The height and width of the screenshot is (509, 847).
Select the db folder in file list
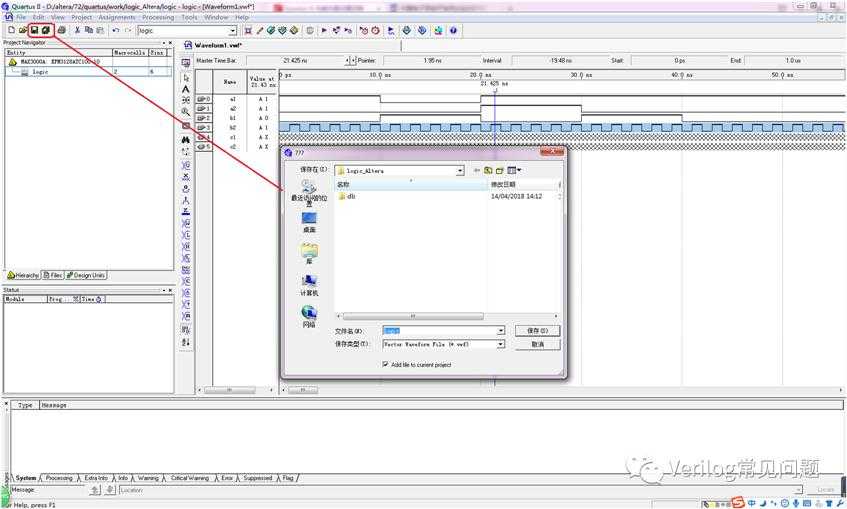tap(347, 197)
